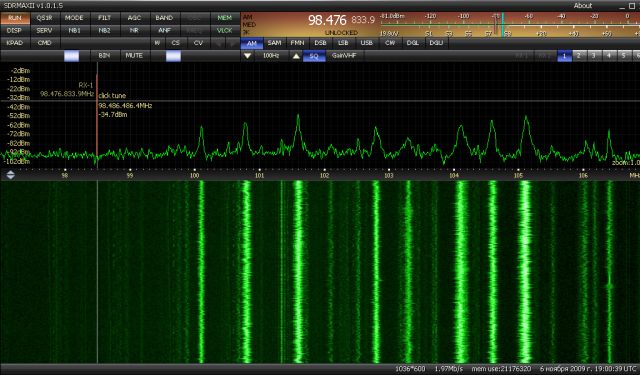Click the zoom level text in spectrum
This screenshot has width=640, height=375.
pyautogui.click(x=626, y=163)
